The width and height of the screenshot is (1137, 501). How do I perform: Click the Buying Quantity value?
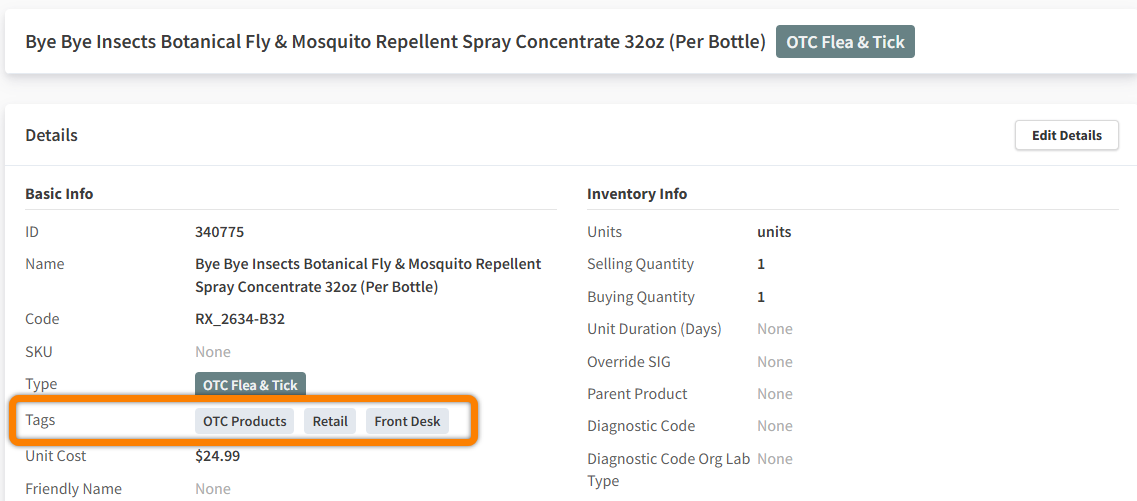(x=761, y=297)
